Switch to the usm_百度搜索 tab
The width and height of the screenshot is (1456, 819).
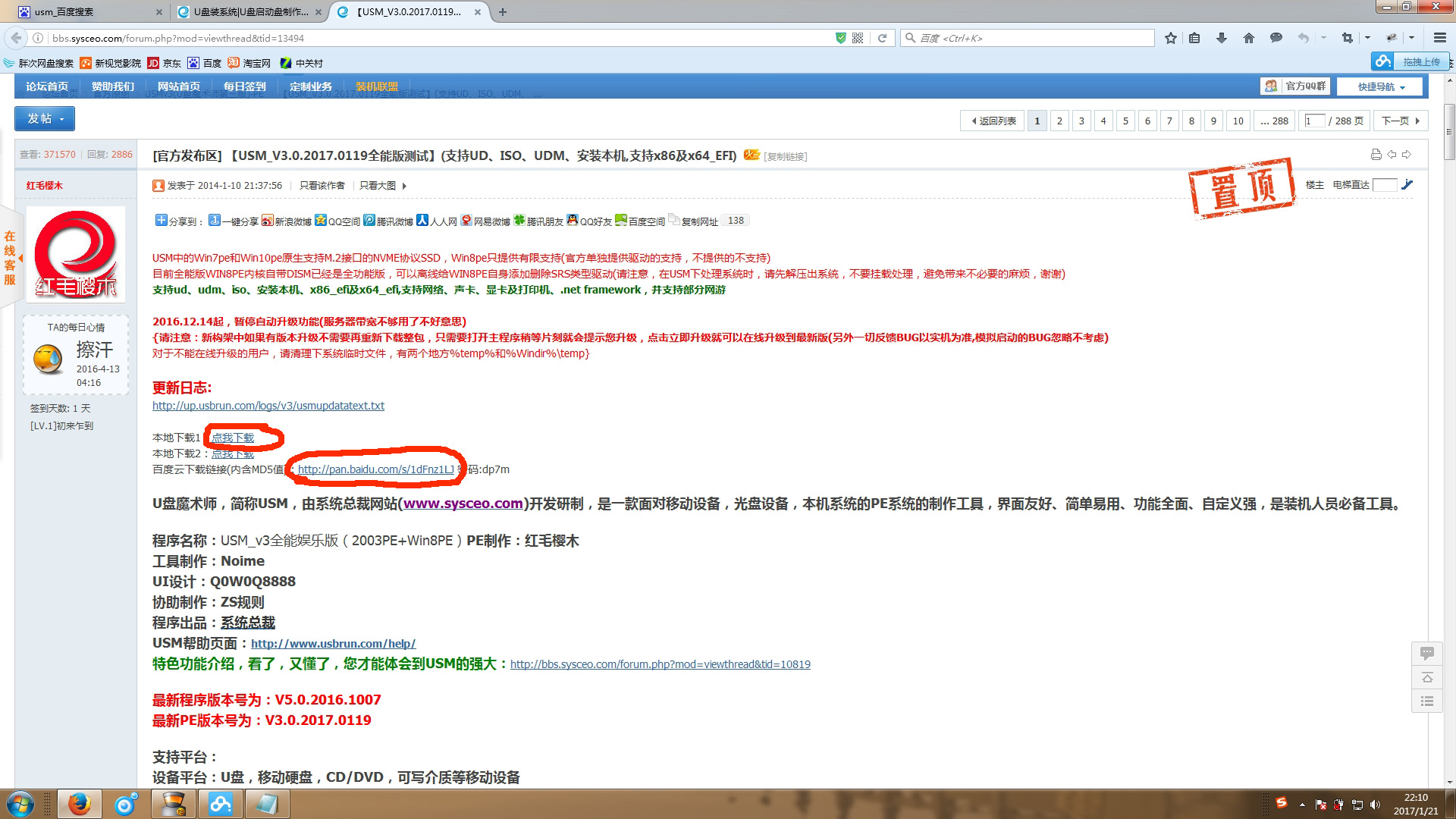(76, 11)
